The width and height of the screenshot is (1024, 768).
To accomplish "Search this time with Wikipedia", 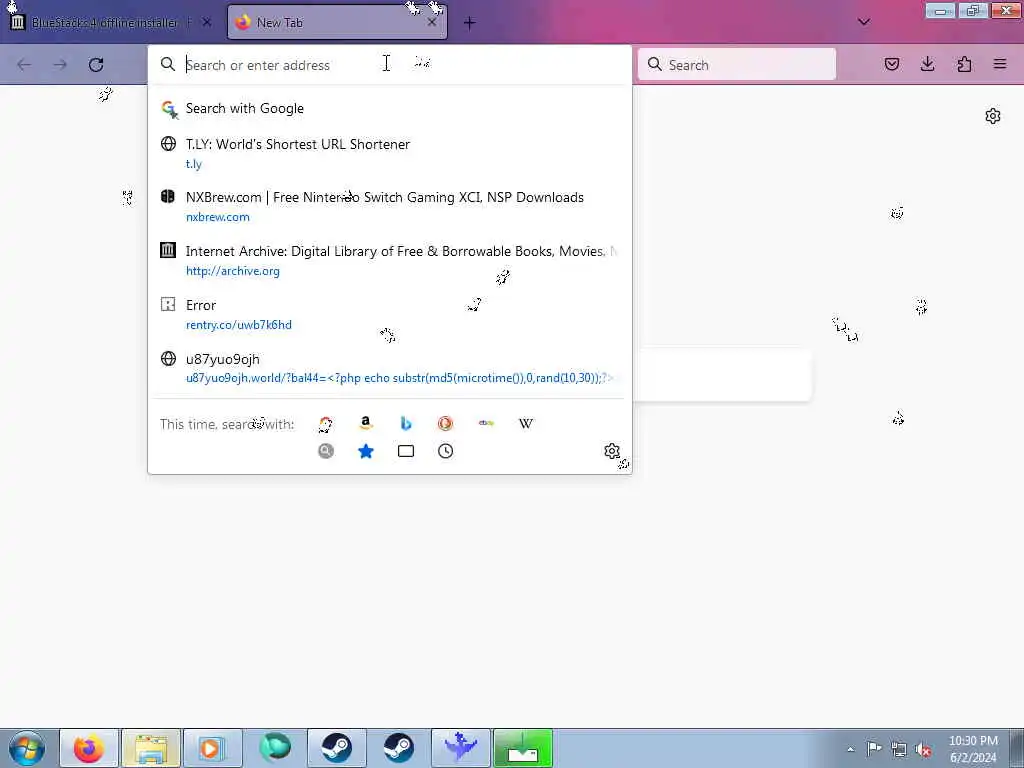I will pos(526,423).
